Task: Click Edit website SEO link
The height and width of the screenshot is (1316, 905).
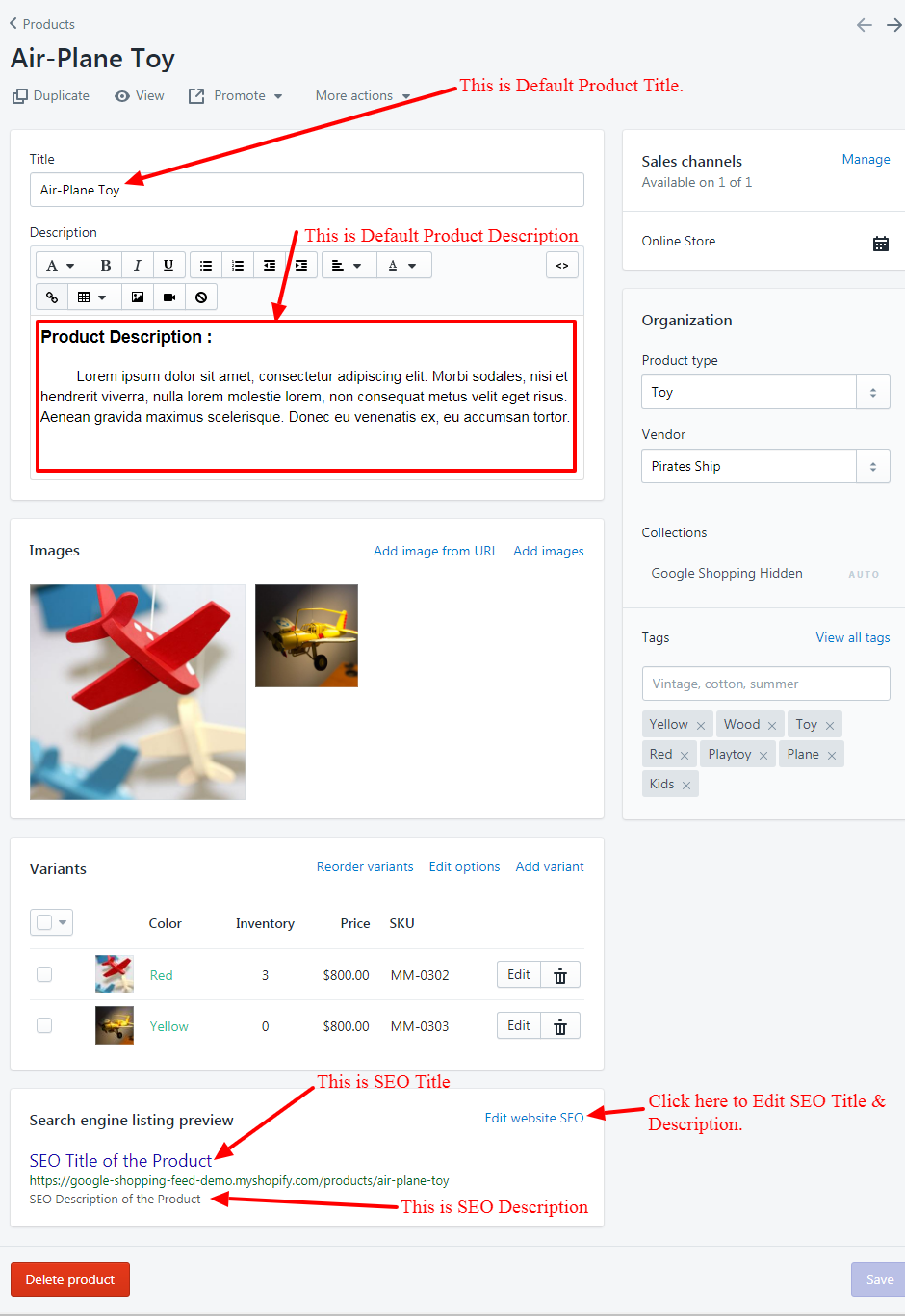Action: (534, 1118)
